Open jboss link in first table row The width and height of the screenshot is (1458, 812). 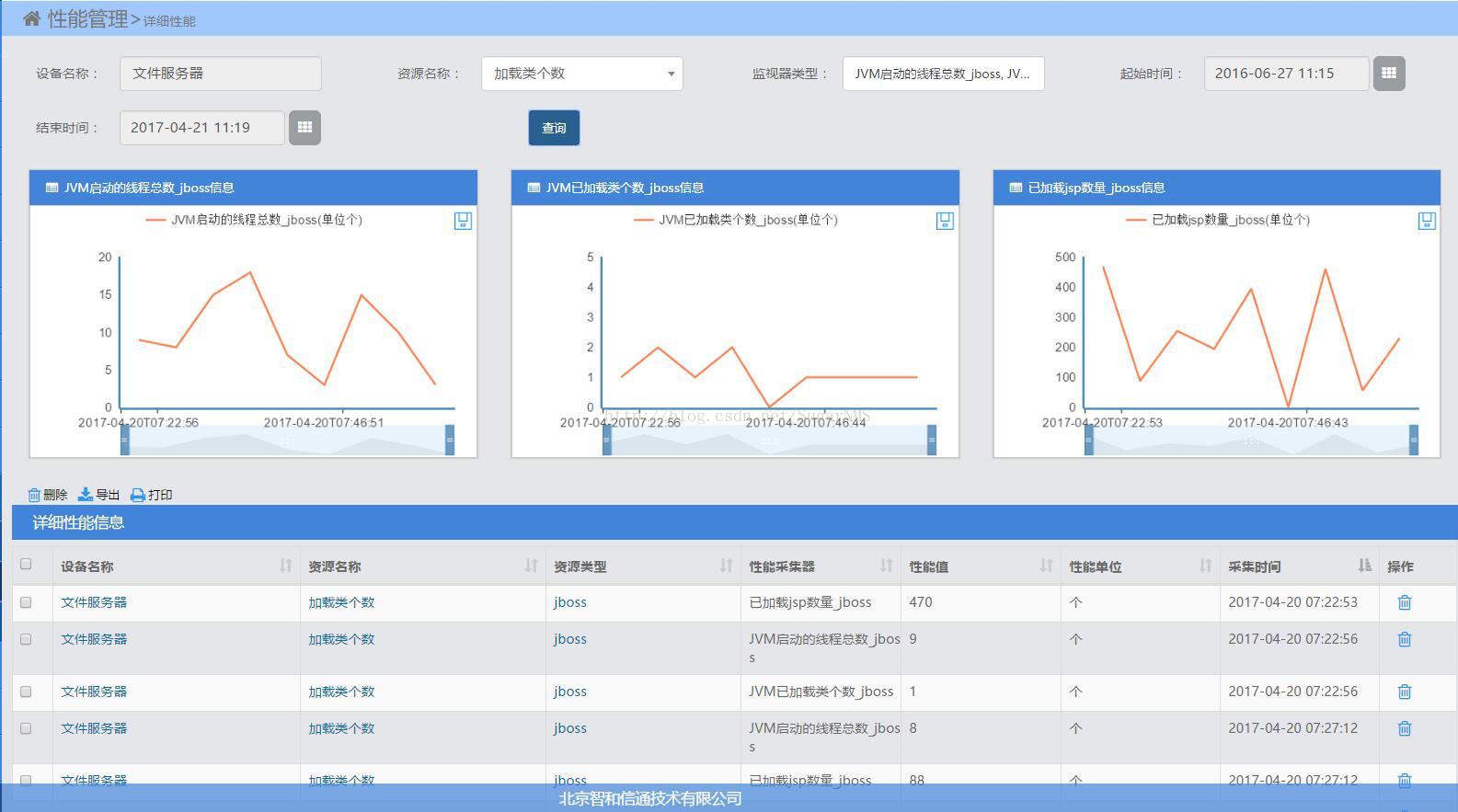pyautogui.click(x=570, y=602)
